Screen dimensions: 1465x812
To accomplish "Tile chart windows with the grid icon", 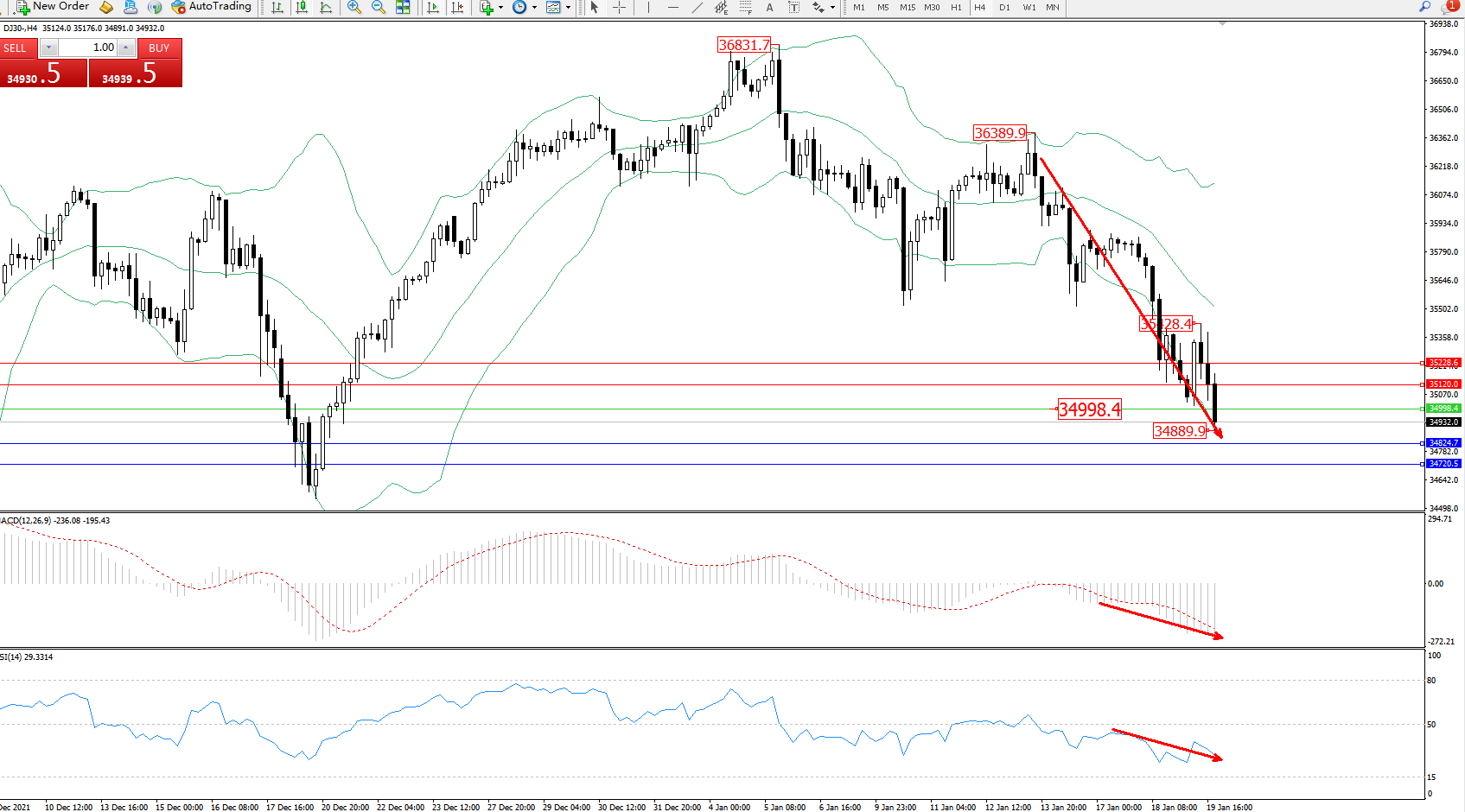I will click(403, 7).
